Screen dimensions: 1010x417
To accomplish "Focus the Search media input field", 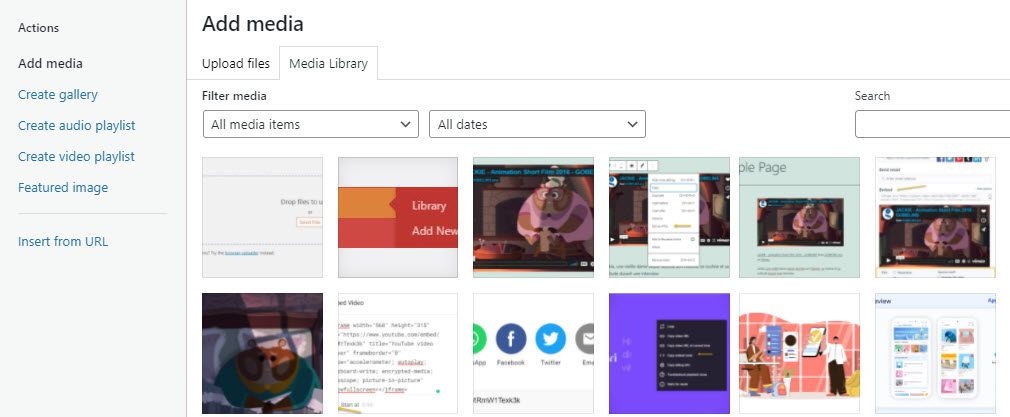I will pyautogui.click(x=933, y=124).
